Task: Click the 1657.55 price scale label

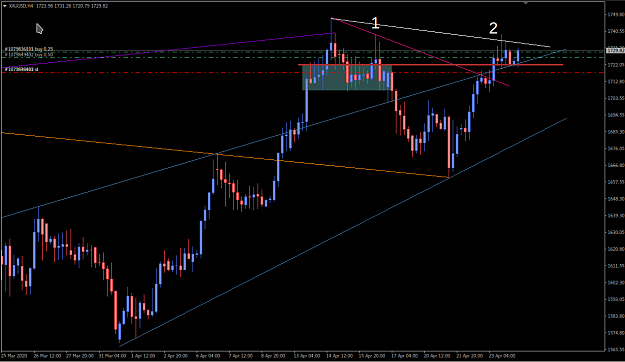Action: coord(616,182)
